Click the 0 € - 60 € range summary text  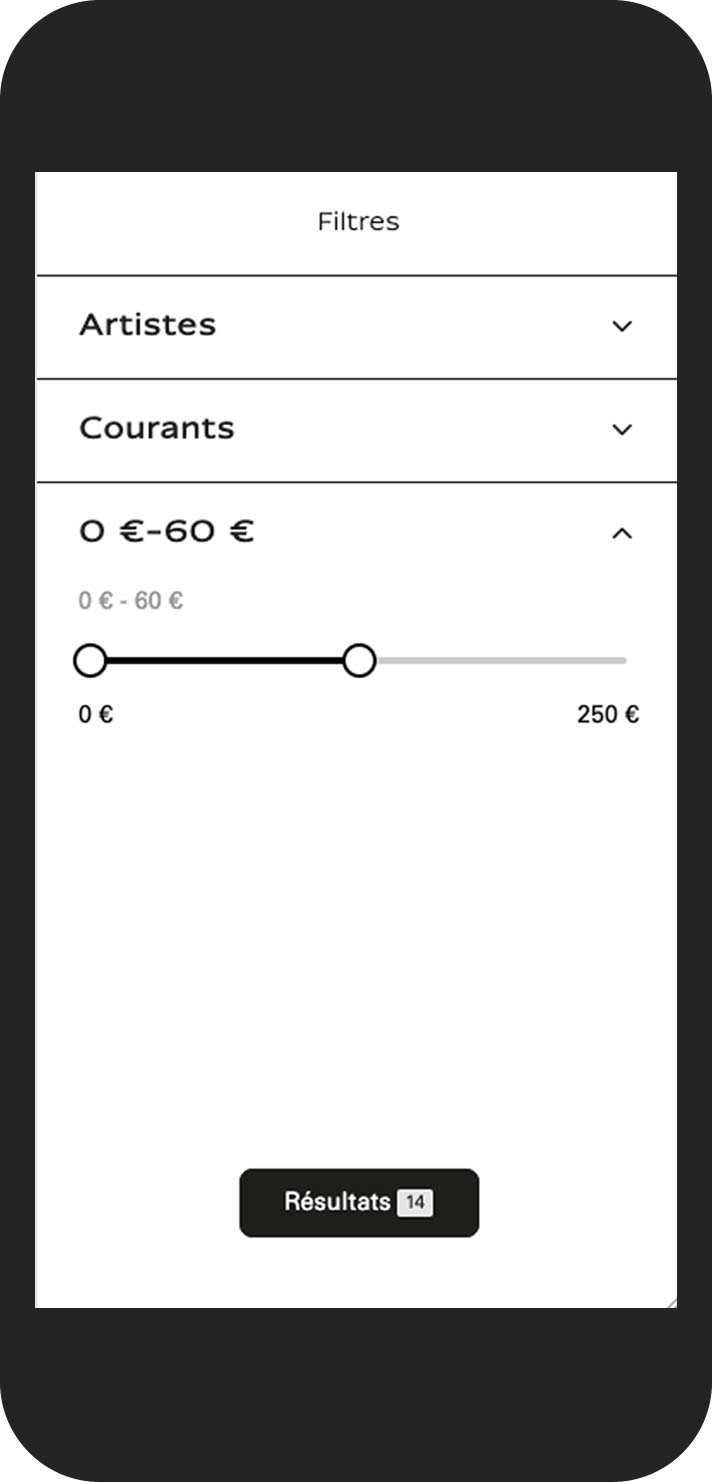(132, 600)
